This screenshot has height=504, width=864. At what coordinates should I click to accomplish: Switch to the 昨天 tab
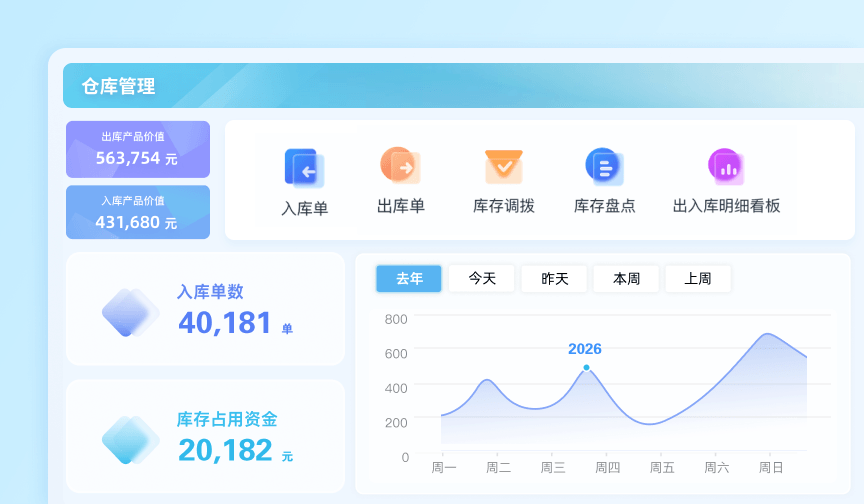pyautogui.click(x=554, y=279)
